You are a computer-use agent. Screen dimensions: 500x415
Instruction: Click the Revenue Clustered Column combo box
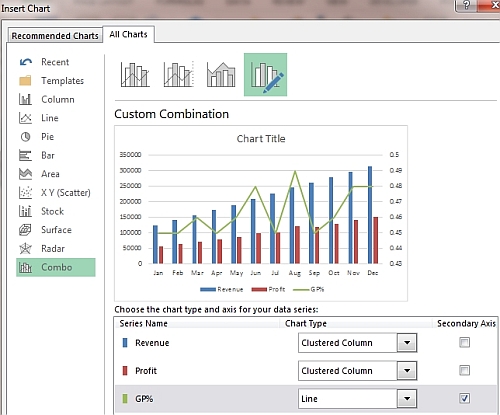coord(357,343)
